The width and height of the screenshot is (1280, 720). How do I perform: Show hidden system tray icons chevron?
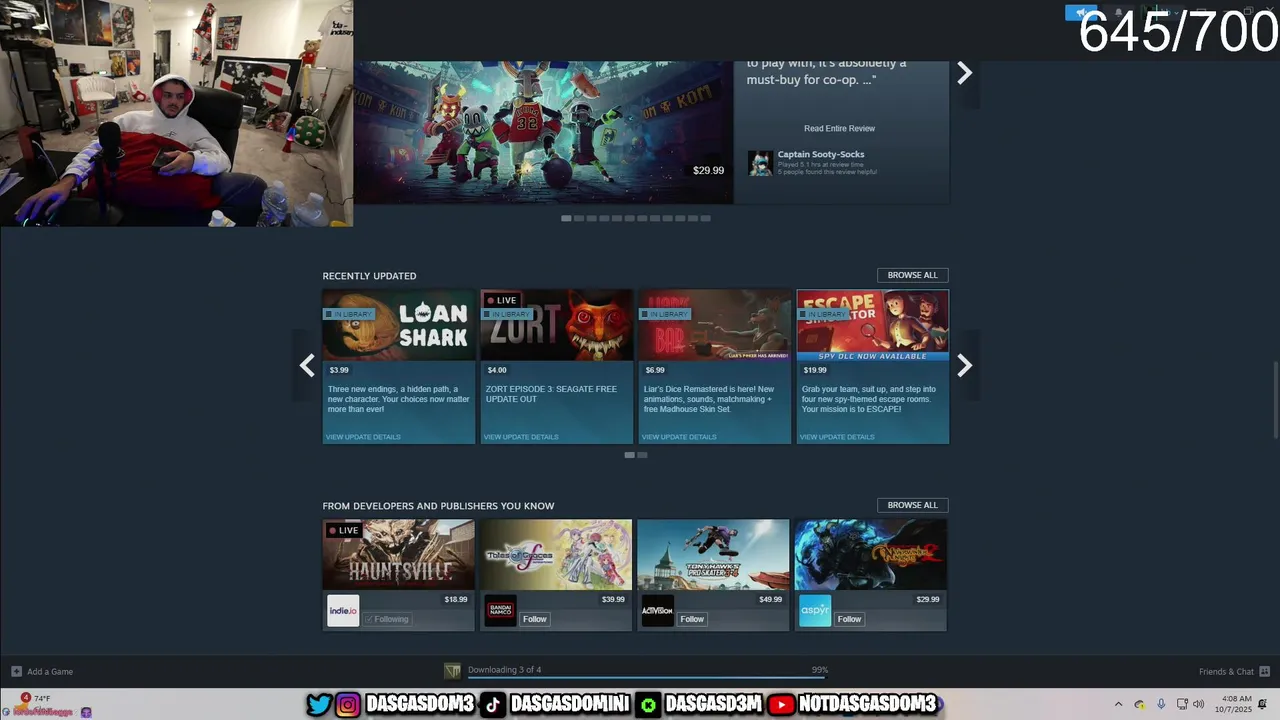click(1118, 704)
